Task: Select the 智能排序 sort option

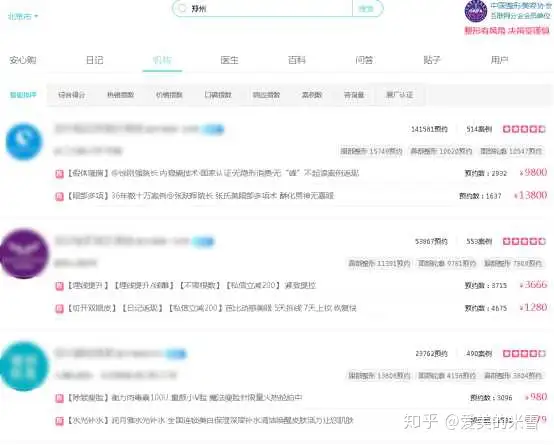Action: [23, 95]
